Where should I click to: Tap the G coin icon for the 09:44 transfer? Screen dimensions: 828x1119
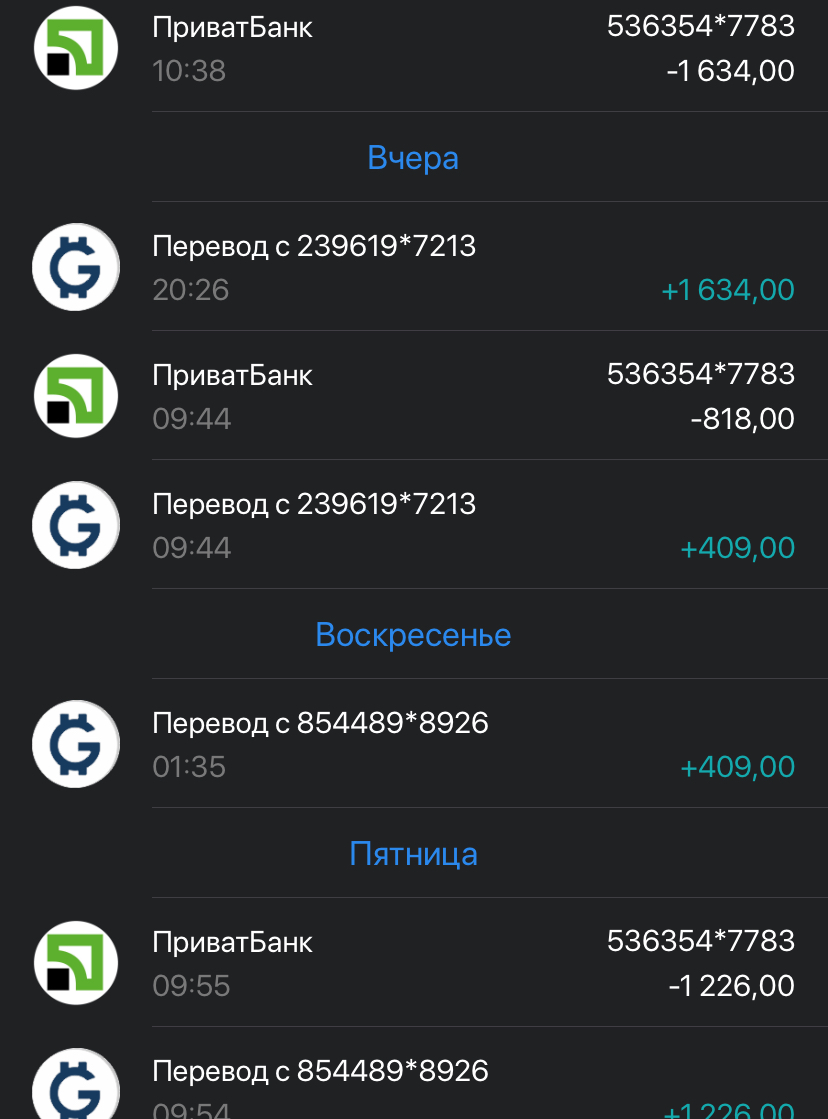click(76, 525)
